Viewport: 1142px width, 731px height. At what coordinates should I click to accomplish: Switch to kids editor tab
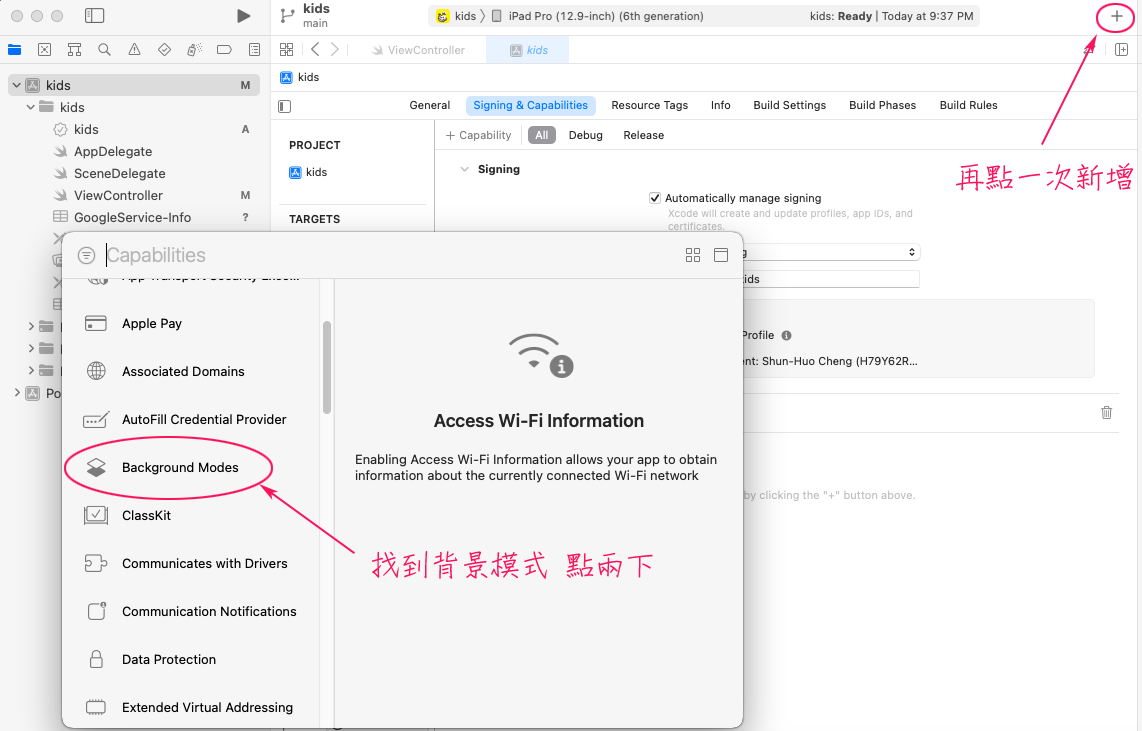pyautogui.click(x=529, y=50)
